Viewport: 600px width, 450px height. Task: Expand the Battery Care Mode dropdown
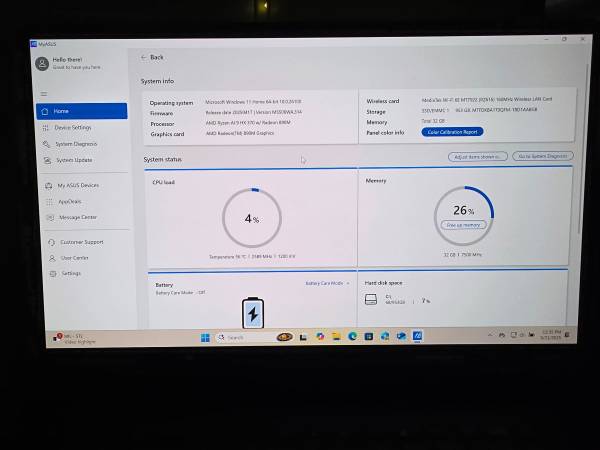point(328,283)
